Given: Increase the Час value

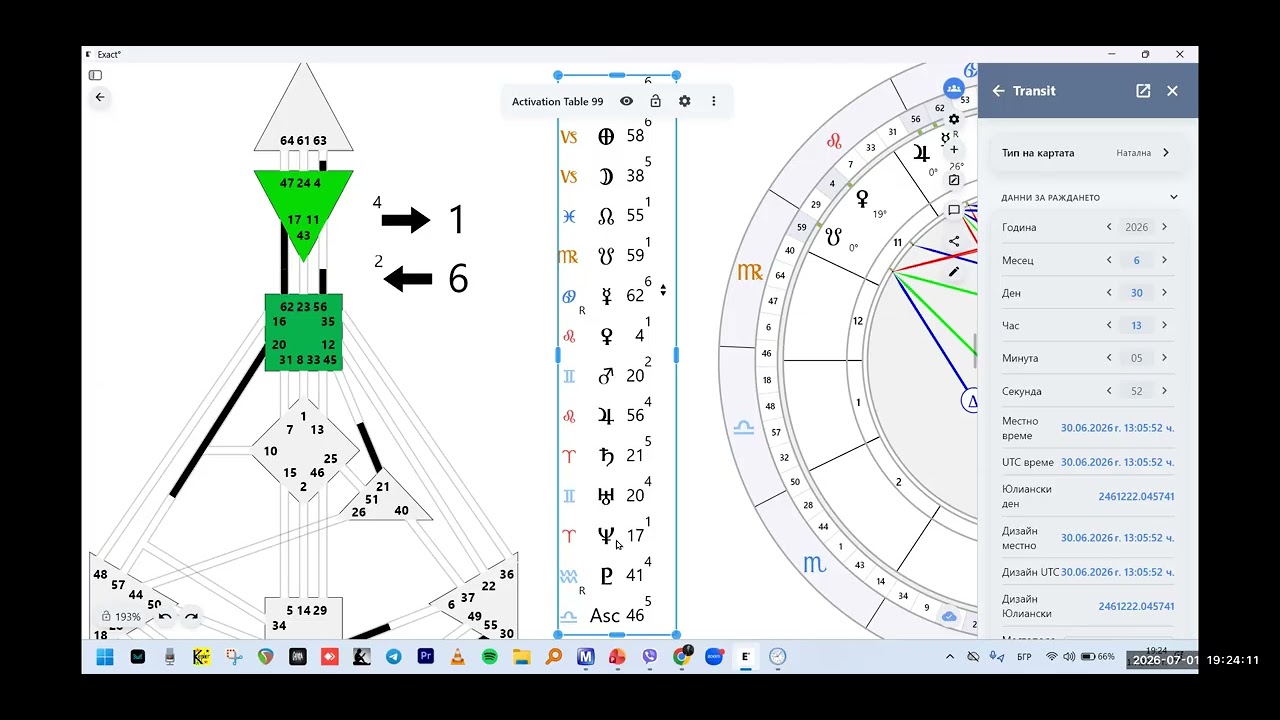Looking at the screenshot, I should coord(1164,325).
